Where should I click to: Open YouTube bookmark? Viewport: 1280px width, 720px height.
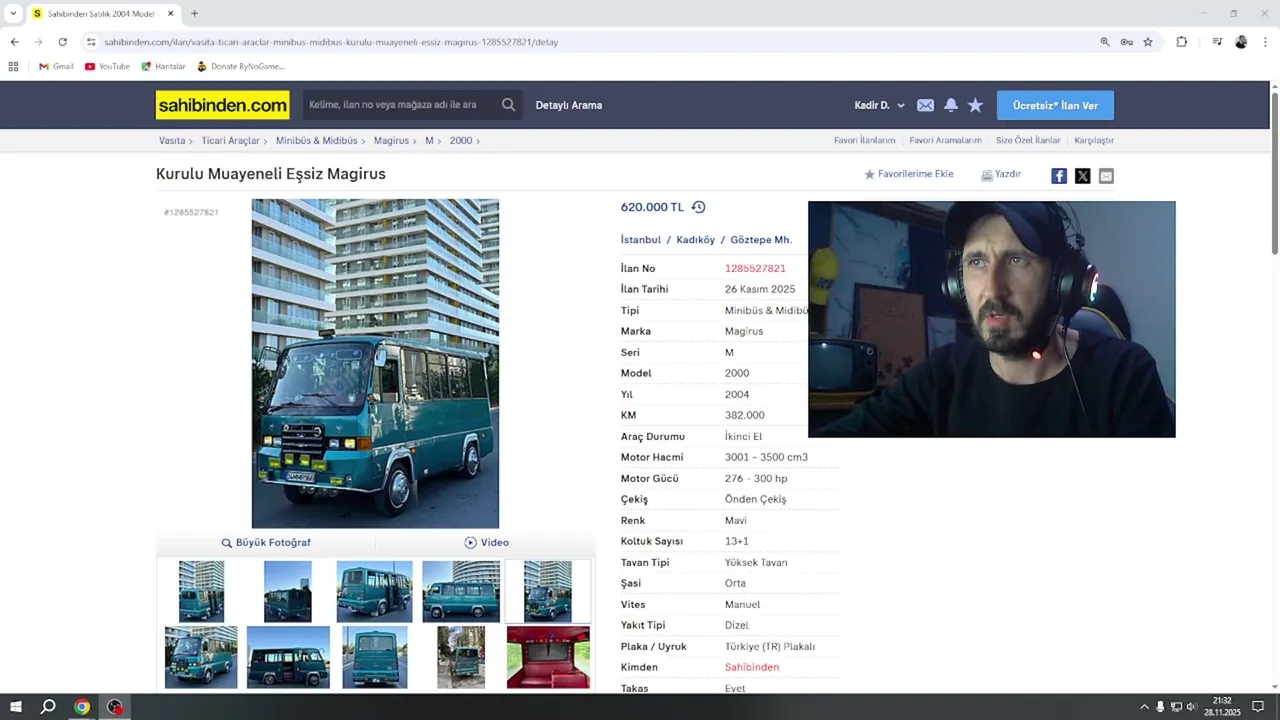tap(107, 66)
